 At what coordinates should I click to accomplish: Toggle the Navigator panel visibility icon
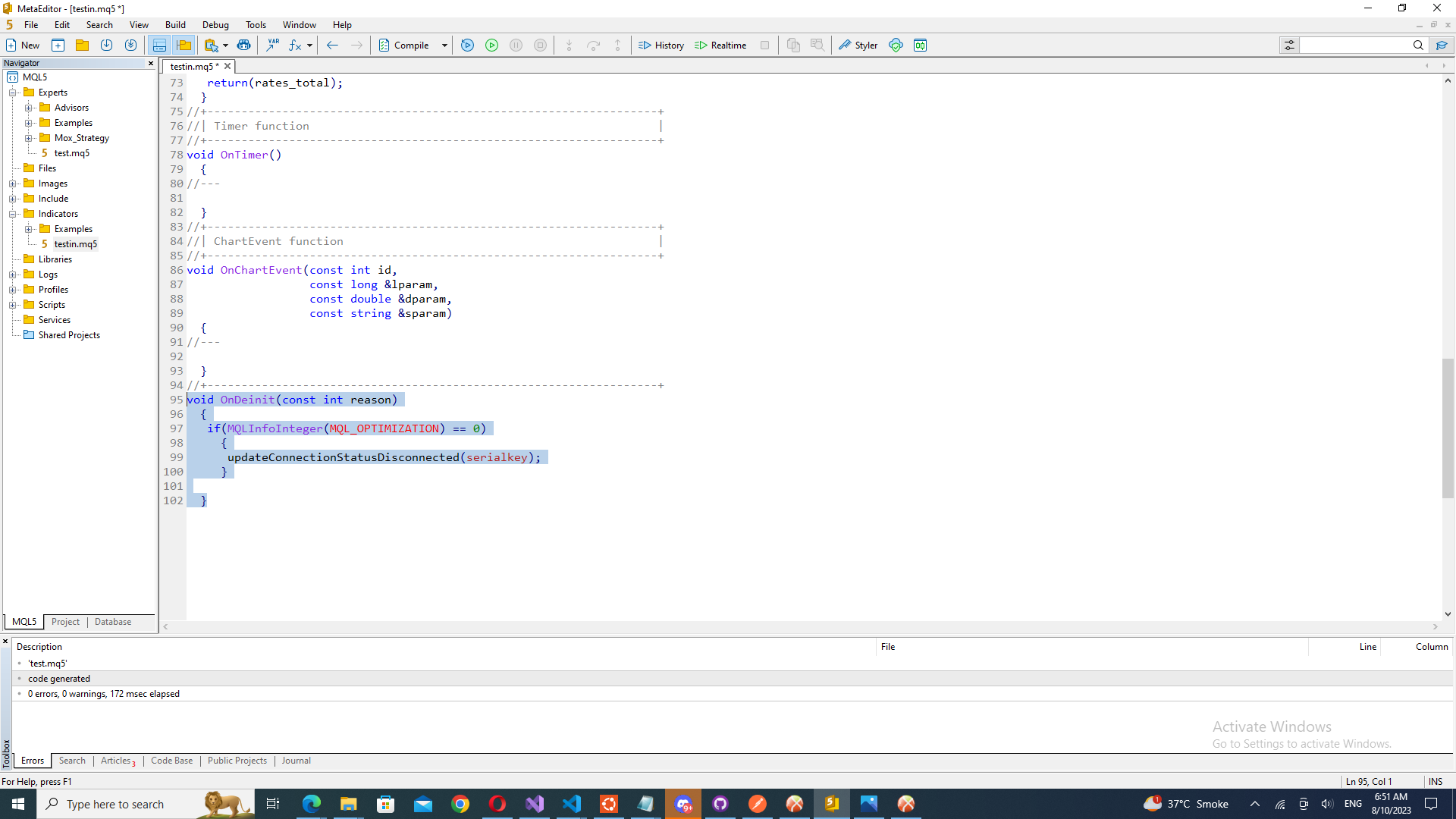click(184, 45)
